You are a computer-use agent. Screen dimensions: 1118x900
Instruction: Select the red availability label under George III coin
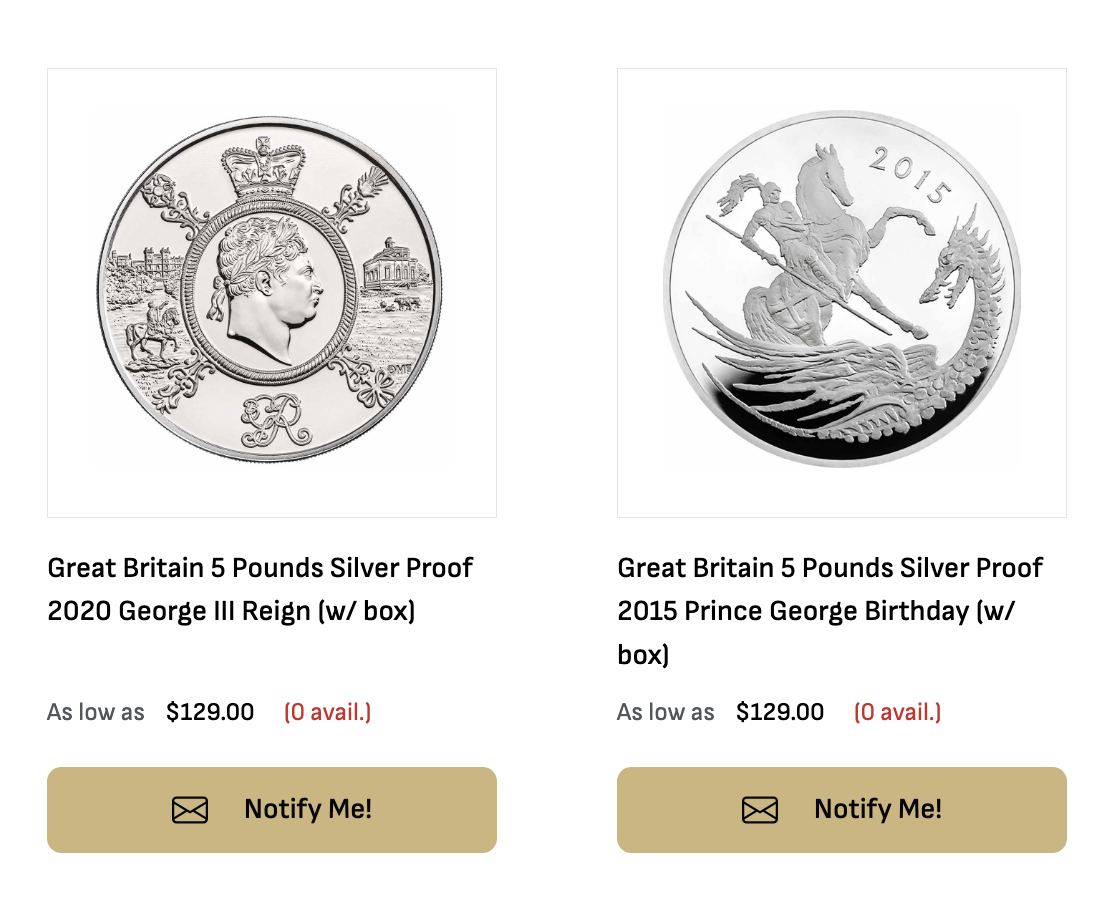(x=327, y=712)
